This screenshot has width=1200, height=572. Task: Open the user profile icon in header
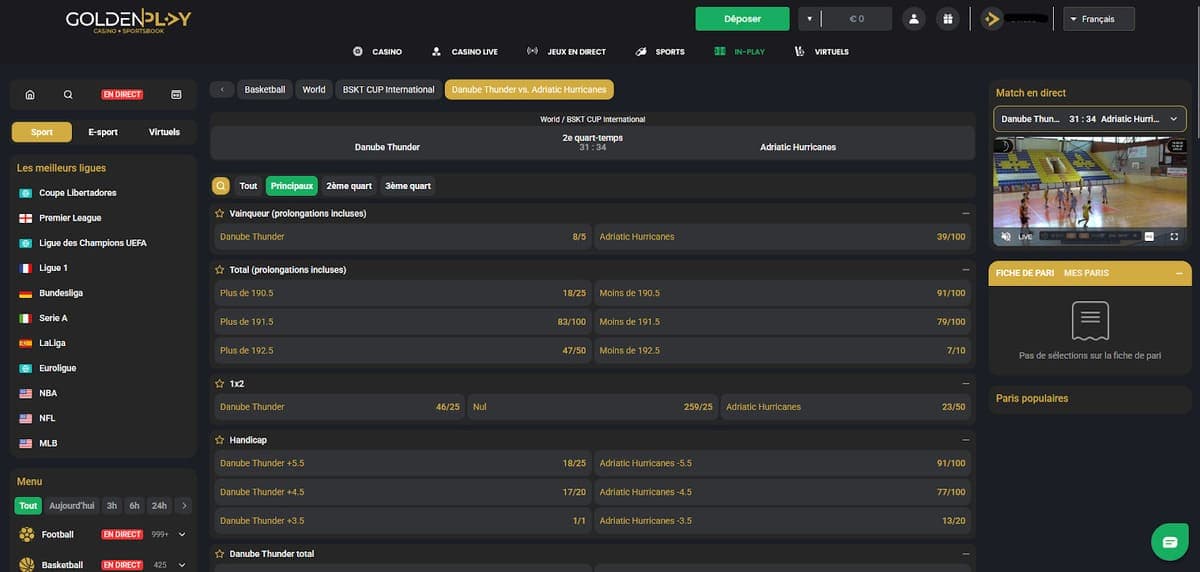tap(913, 19)
